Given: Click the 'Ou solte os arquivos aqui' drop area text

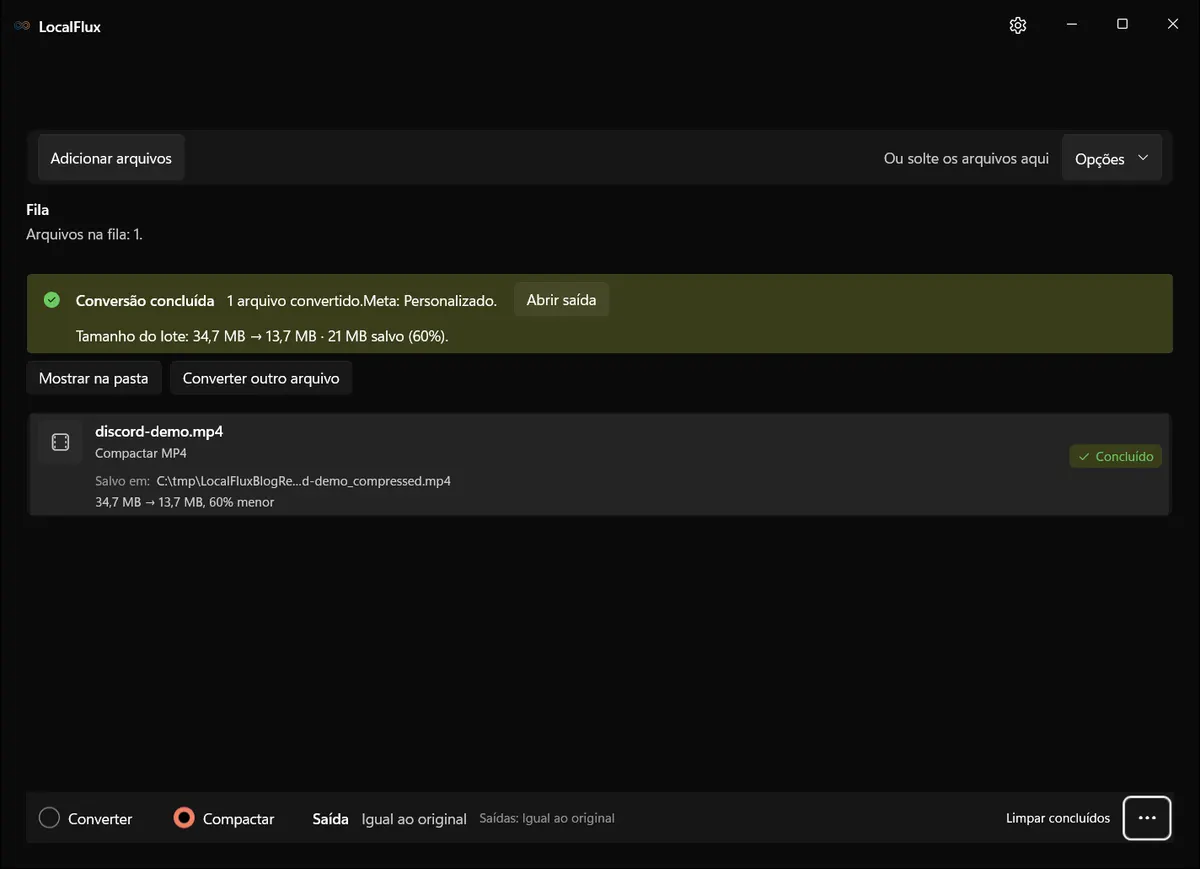Looking at the screenshot, I should coord(966,158).
